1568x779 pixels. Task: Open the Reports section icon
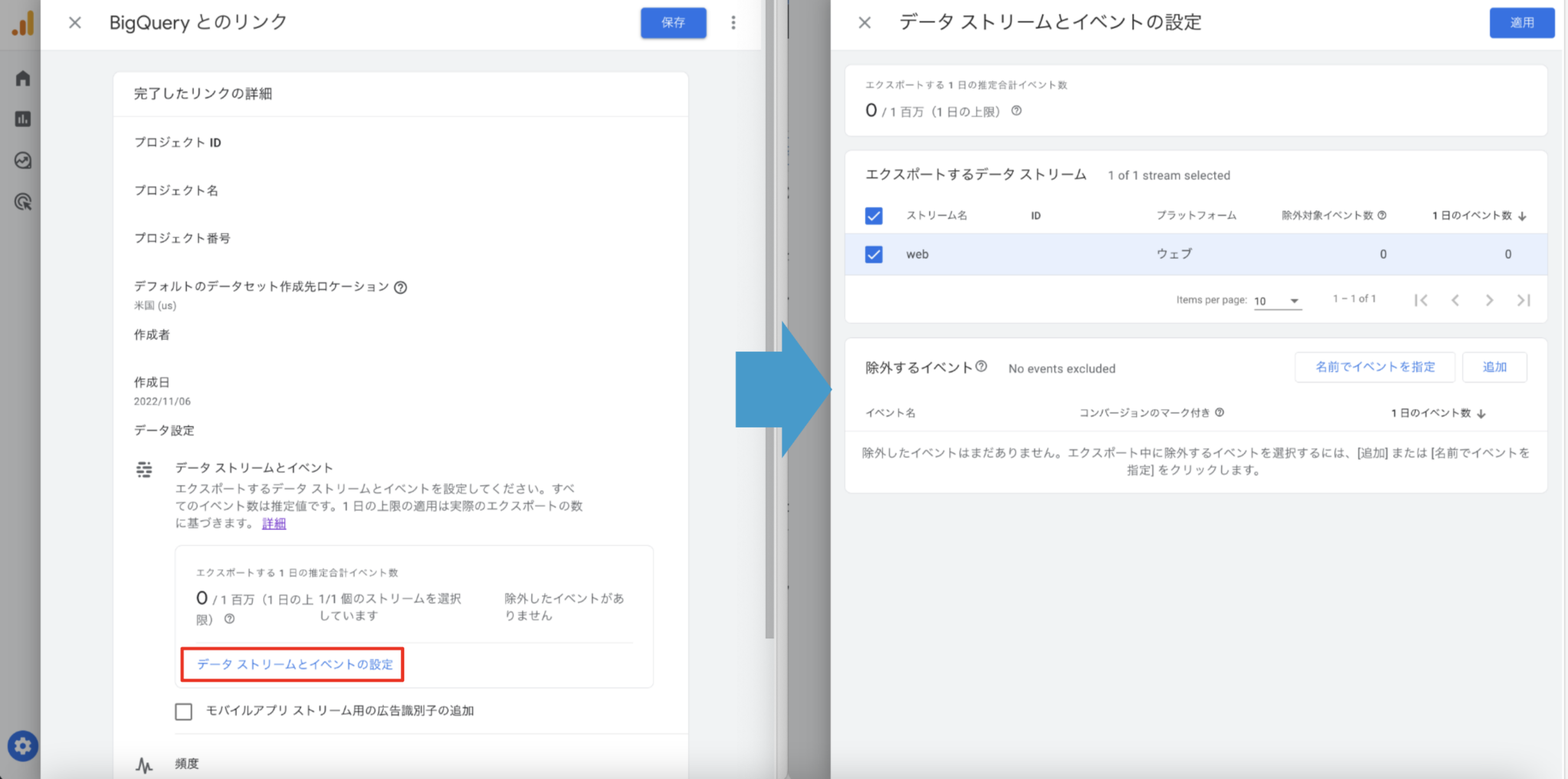(22, 119)
